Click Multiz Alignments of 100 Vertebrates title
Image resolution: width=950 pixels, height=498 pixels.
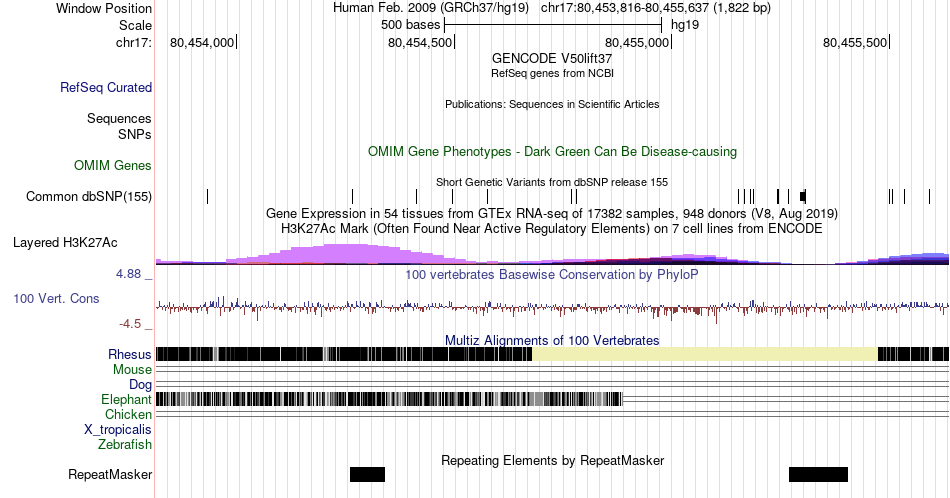coord(552,340)
